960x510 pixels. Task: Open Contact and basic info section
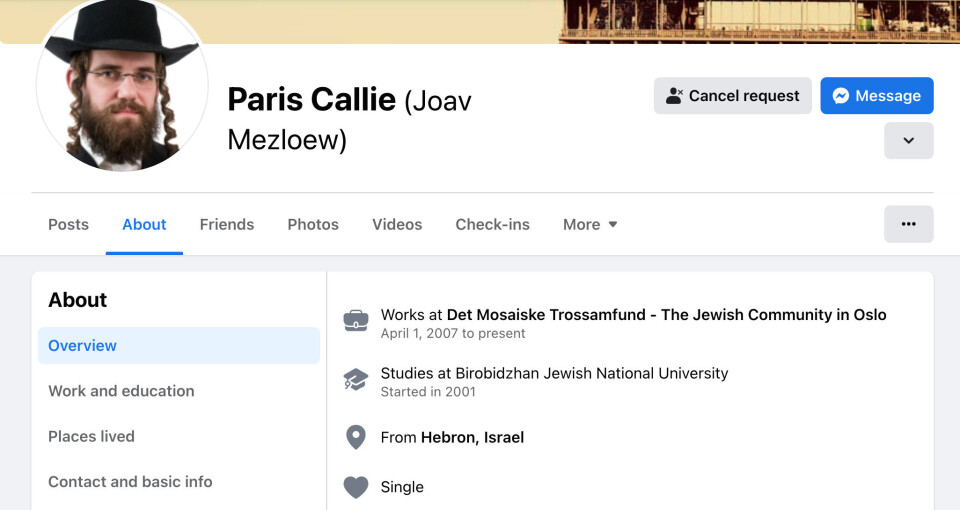point(130,482)
